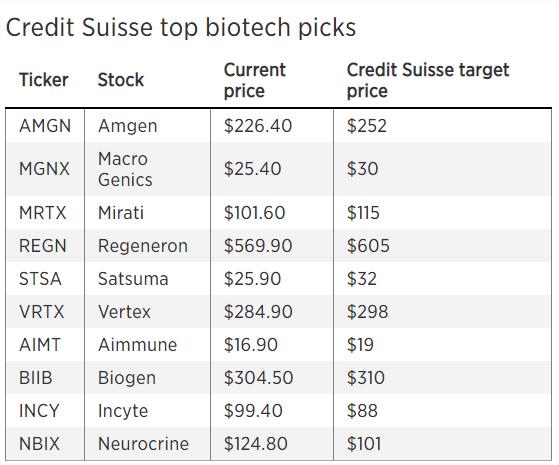This screenshot has height=465, width=559.
Task: Click Regeneron target price $605
Action: pos(368,246)
